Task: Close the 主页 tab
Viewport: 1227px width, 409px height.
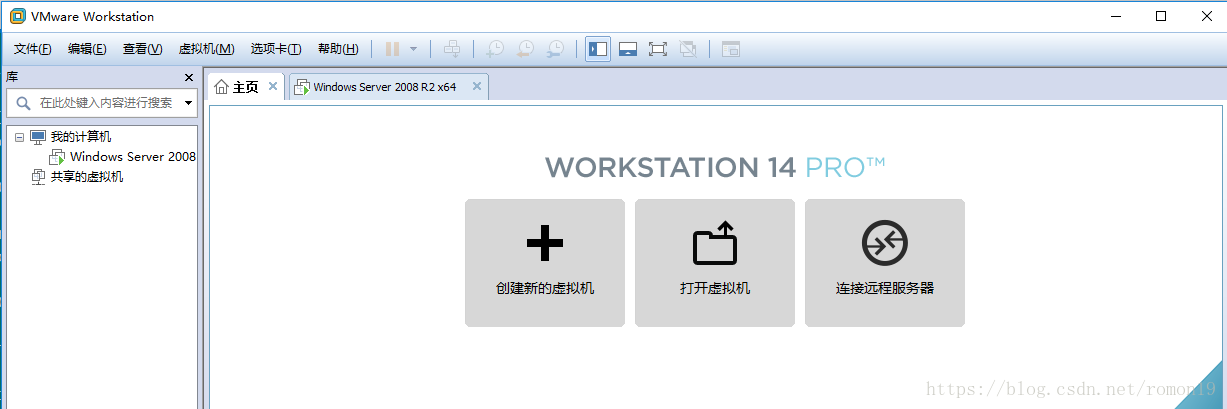Action: tap(273, 87)
